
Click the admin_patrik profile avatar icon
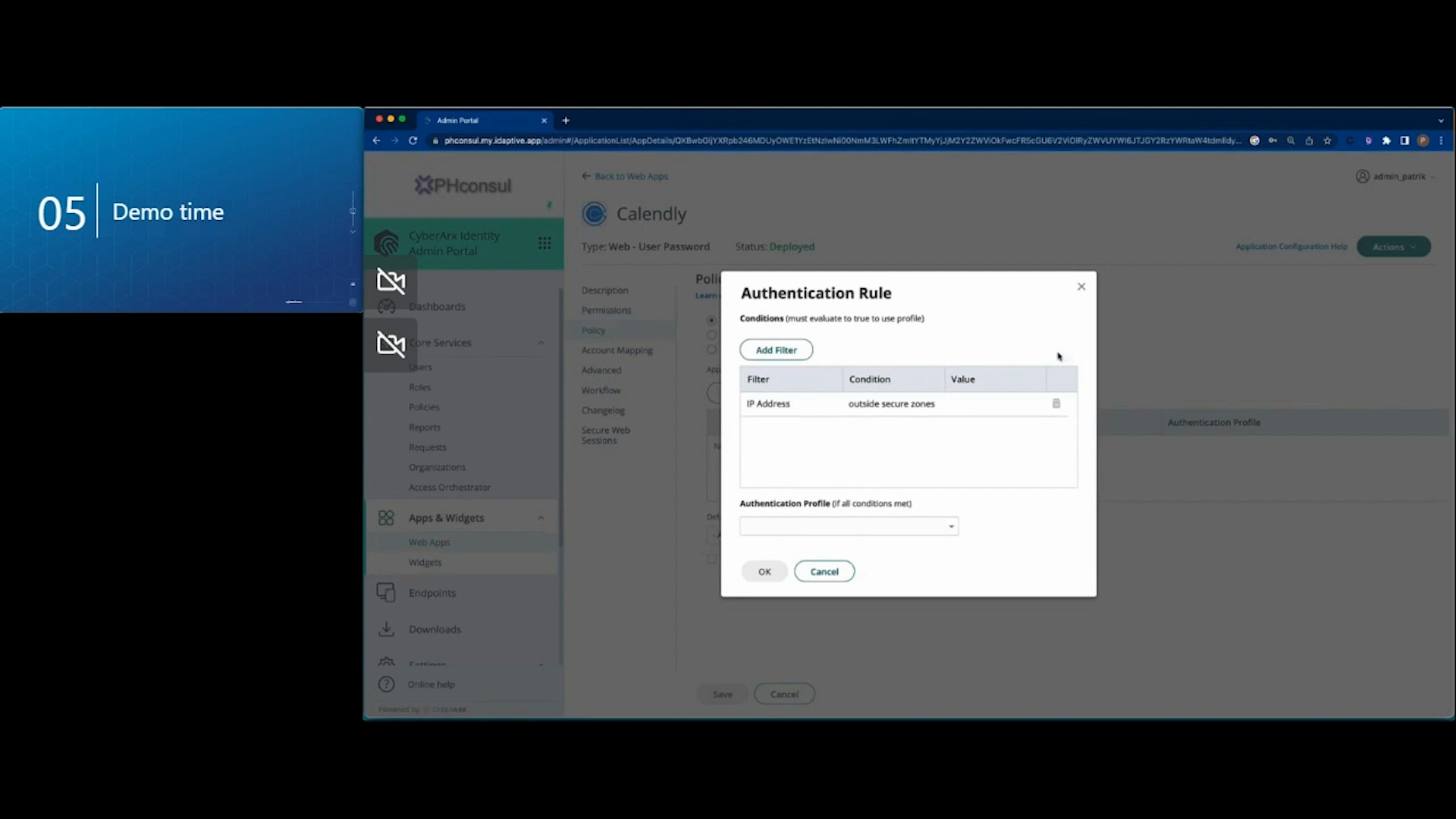tap(1361, 176)
